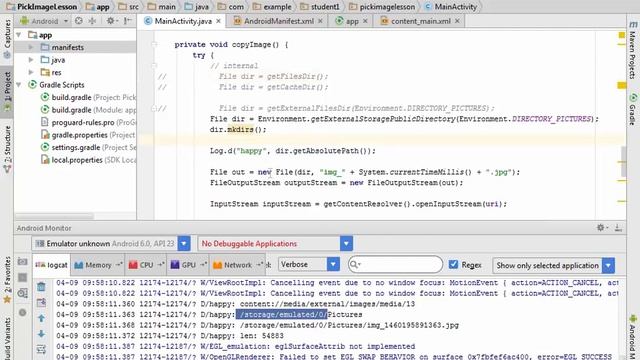640x360 pixels.
Task: Click copyImage method fold marker
Action: pyautogui.click(x=154, y=44)
